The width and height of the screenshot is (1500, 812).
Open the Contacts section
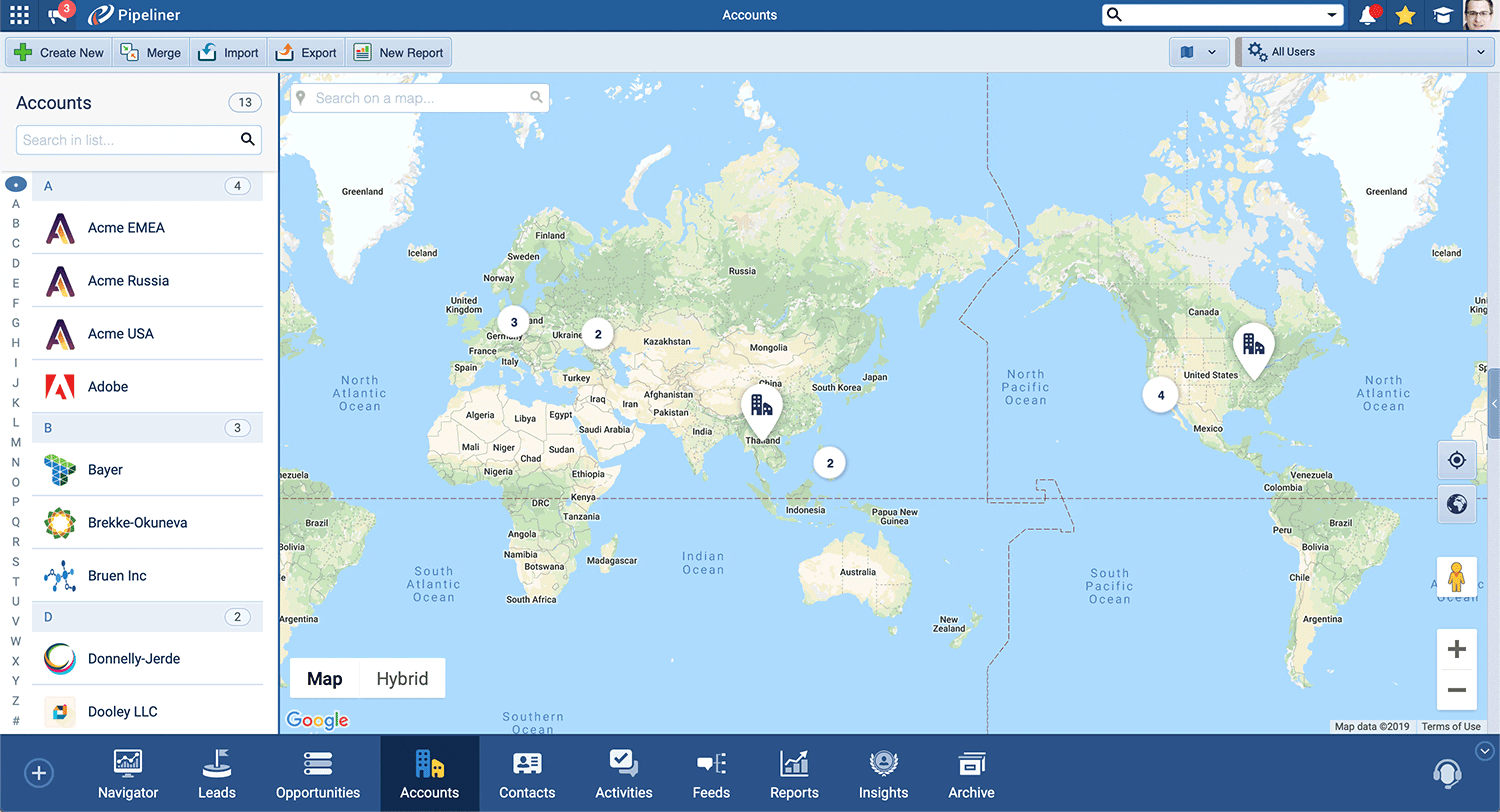pyautogui.click(x=527, y=773)
